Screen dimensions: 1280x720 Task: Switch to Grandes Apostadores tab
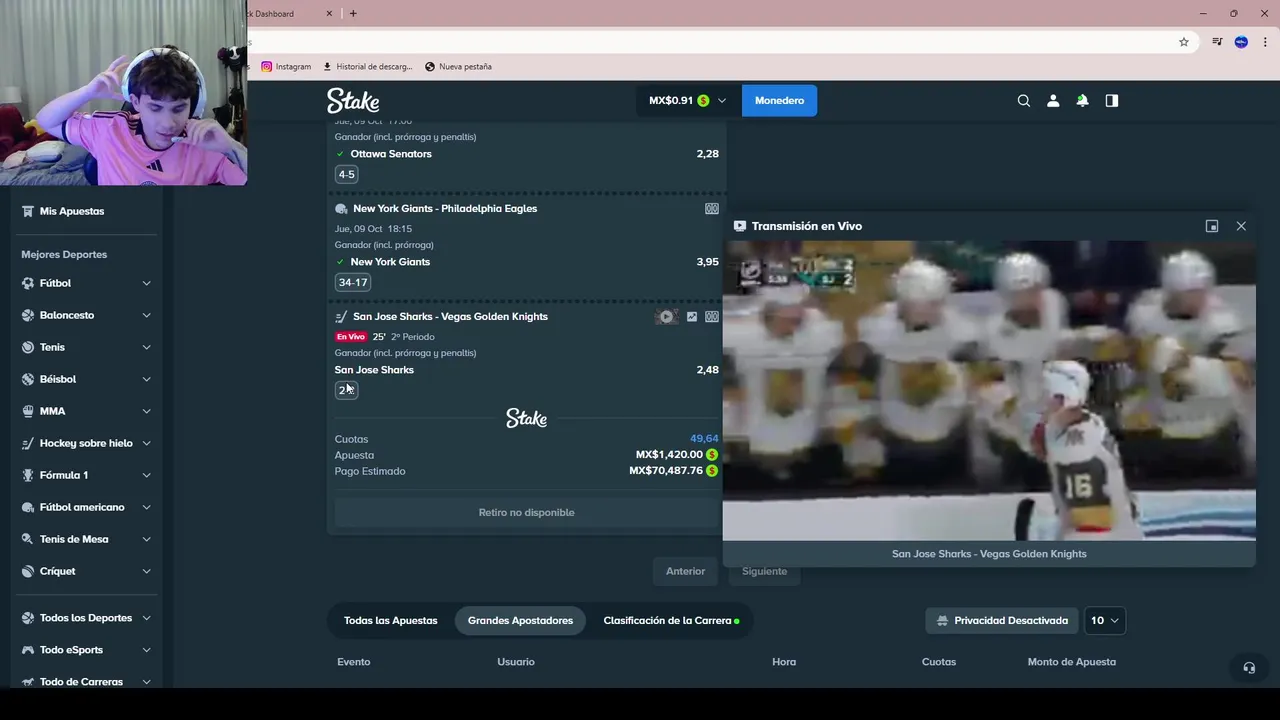[x=520, y=621]
